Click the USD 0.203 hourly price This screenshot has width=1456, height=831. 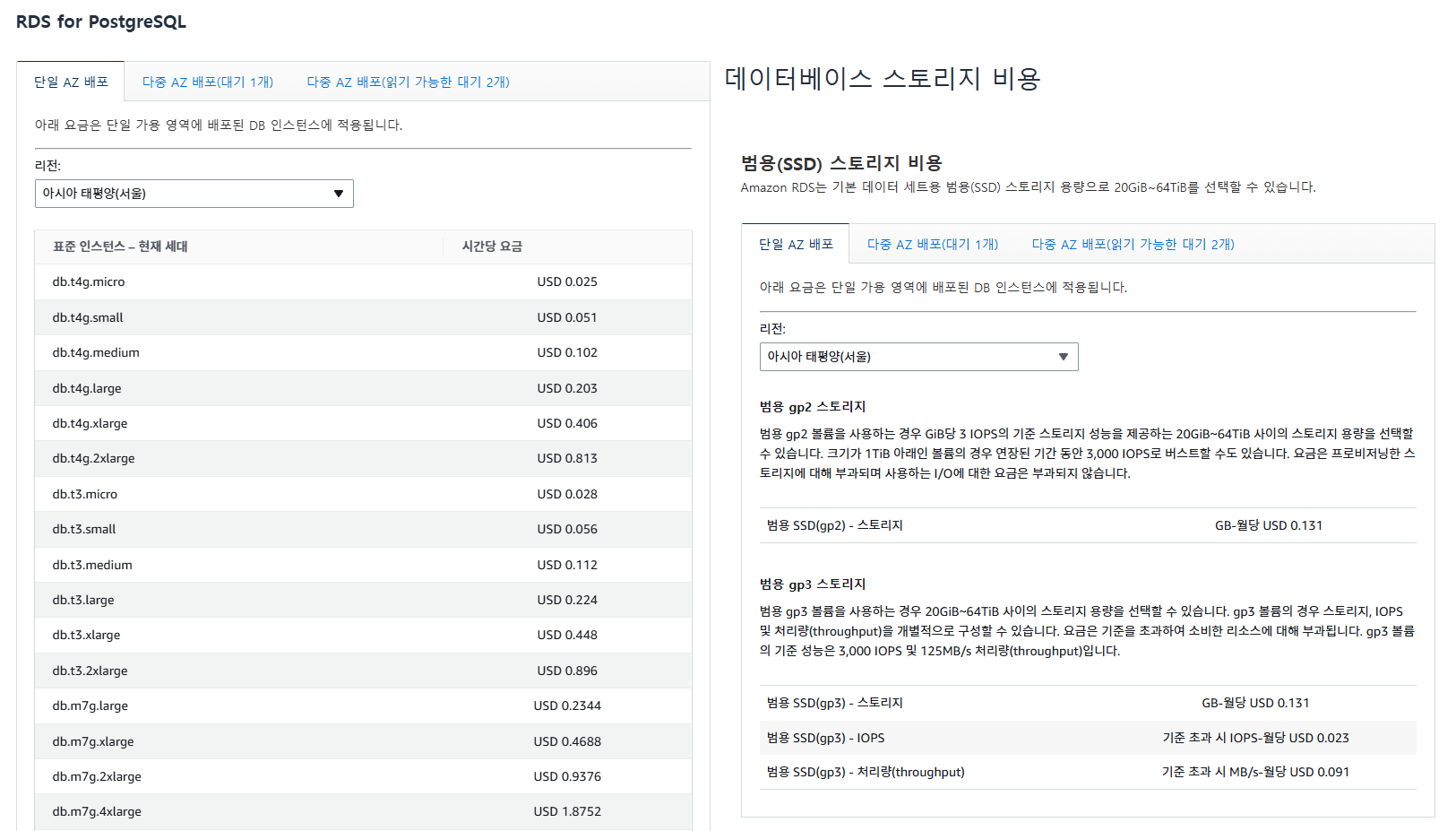[x=567, y=388]
